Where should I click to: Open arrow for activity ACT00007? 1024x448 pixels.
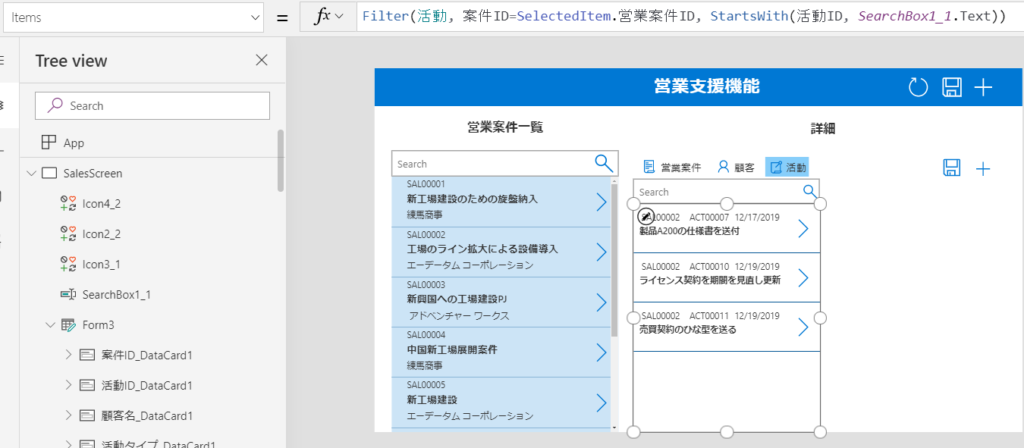tap(803, 228)
